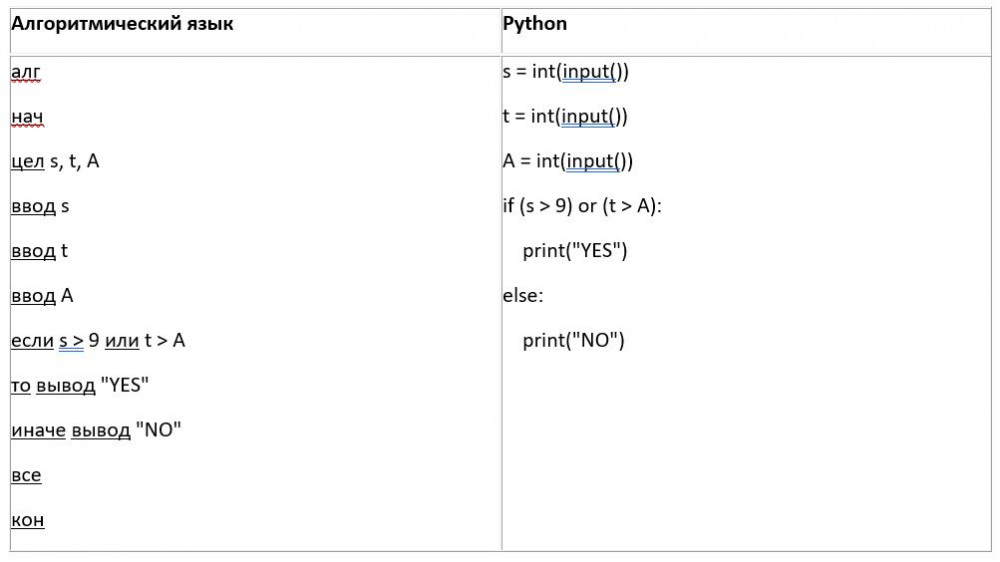Click the "если s > 9 или t > A" condition
Viewport: 1000px width, 562px height.
98,341
